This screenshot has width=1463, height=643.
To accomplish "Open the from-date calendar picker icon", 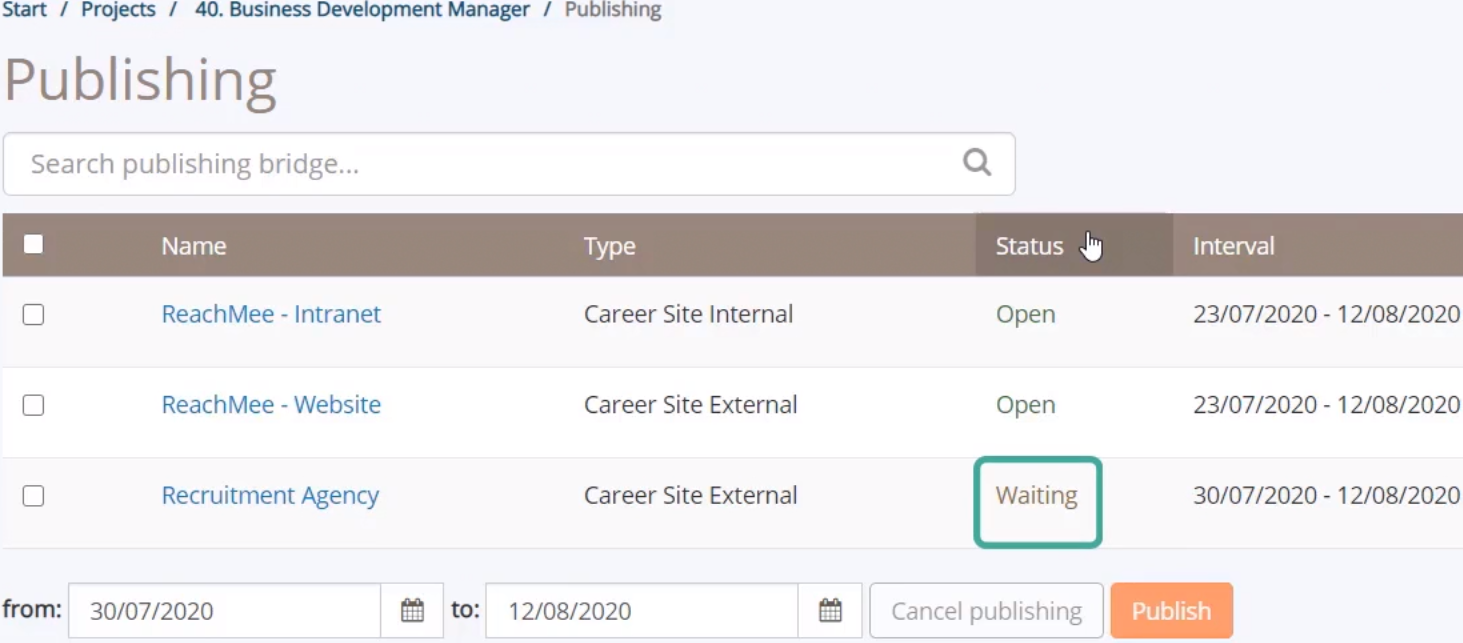I will pyautogui.click(x=412, y=611).
